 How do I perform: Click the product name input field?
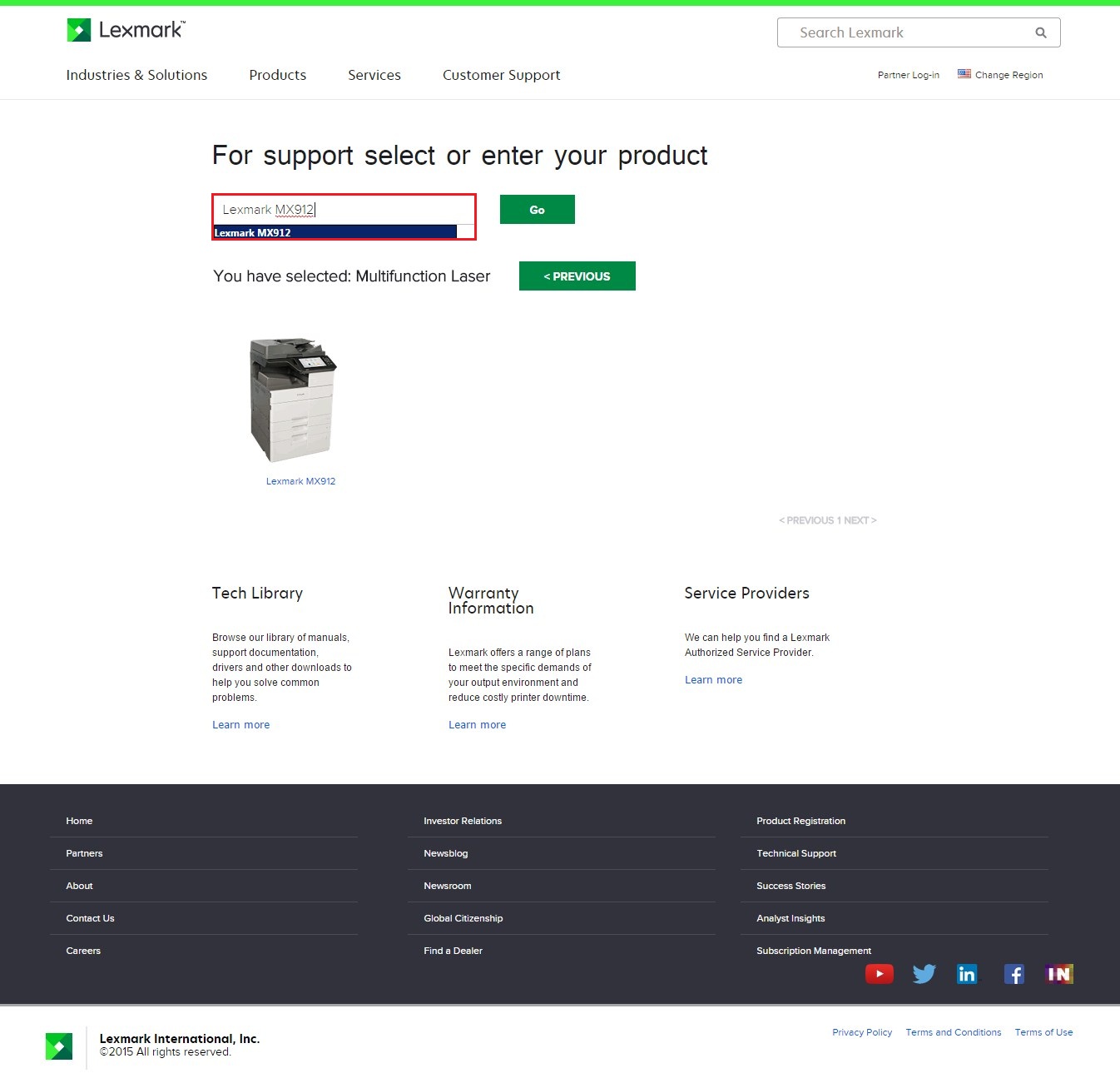[x=344, y=210]
